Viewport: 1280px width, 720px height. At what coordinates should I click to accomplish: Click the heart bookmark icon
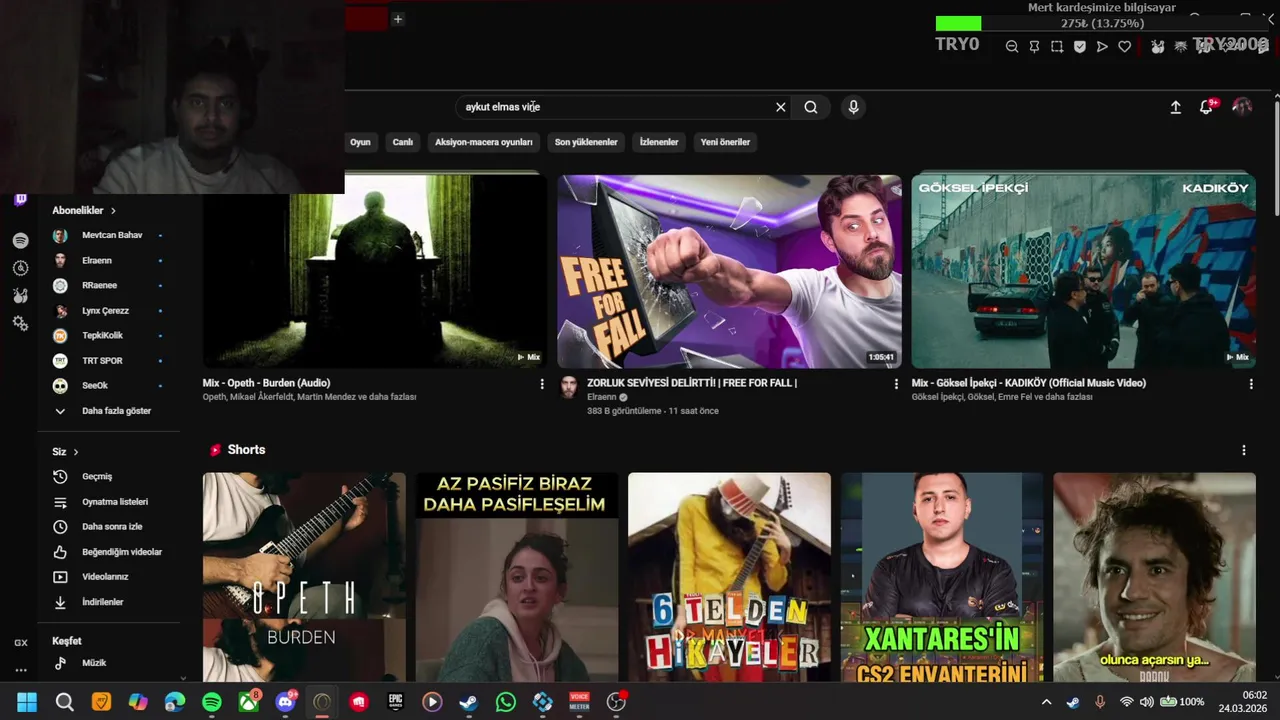tap(1125, 47)
